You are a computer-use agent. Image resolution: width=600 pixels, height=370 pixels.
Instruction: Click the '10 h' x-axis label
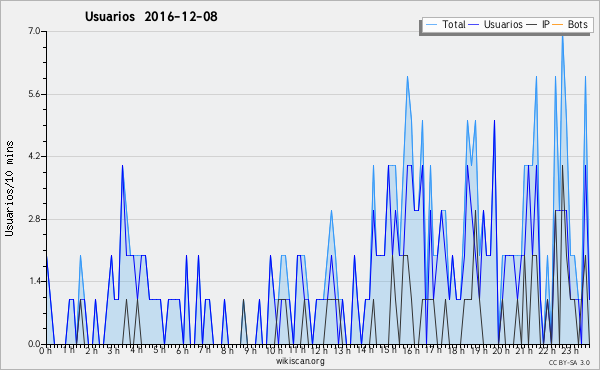(x=274, y=350)
